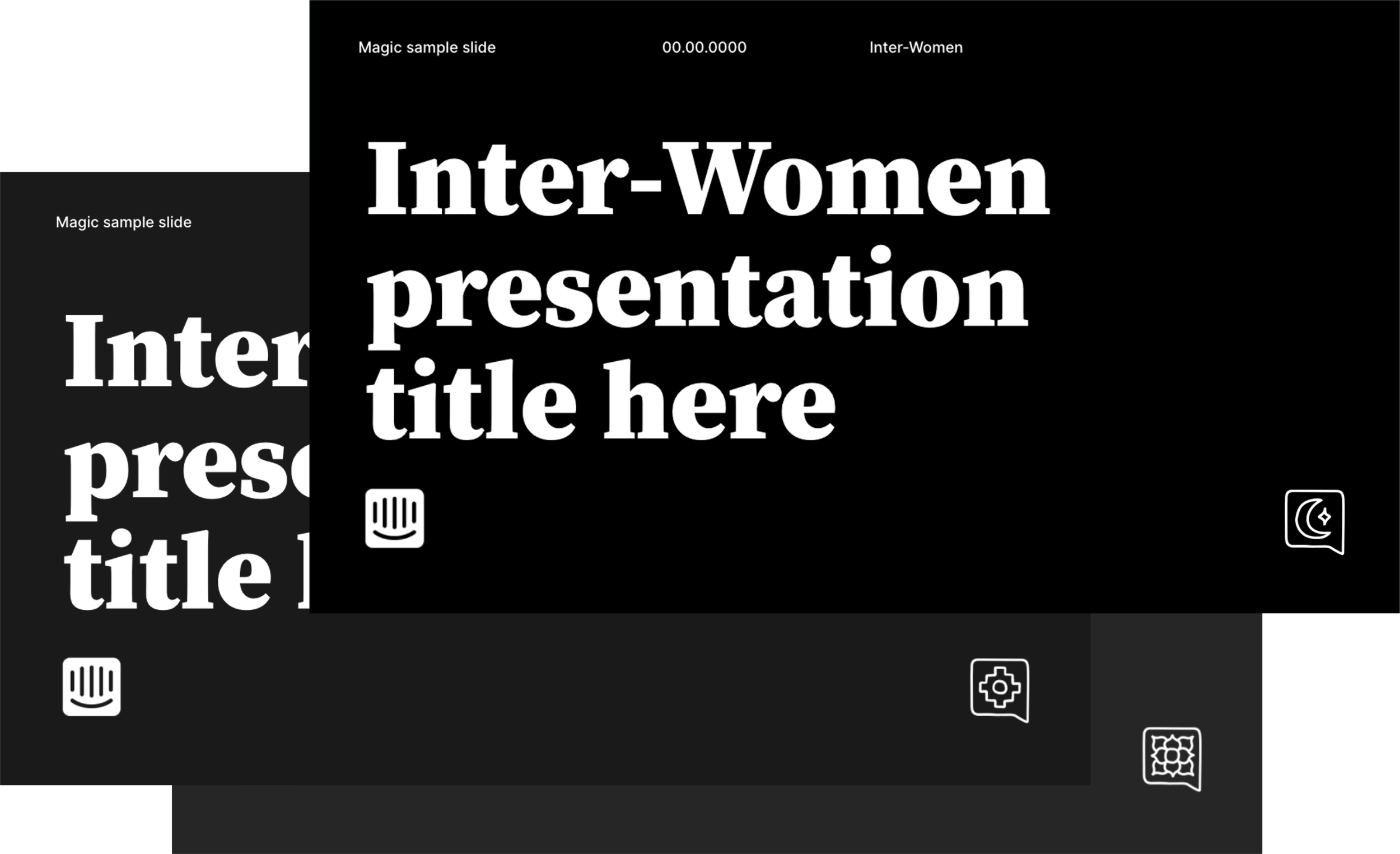This screenshot has width=1400, height=854.
Task: Click the flower pattern speech-bubble icon
Action: point(1172,758)
